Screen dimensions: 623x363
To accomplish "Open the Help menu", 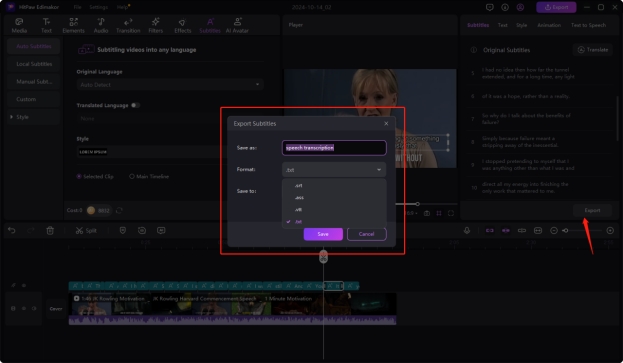I will point(122,7).
